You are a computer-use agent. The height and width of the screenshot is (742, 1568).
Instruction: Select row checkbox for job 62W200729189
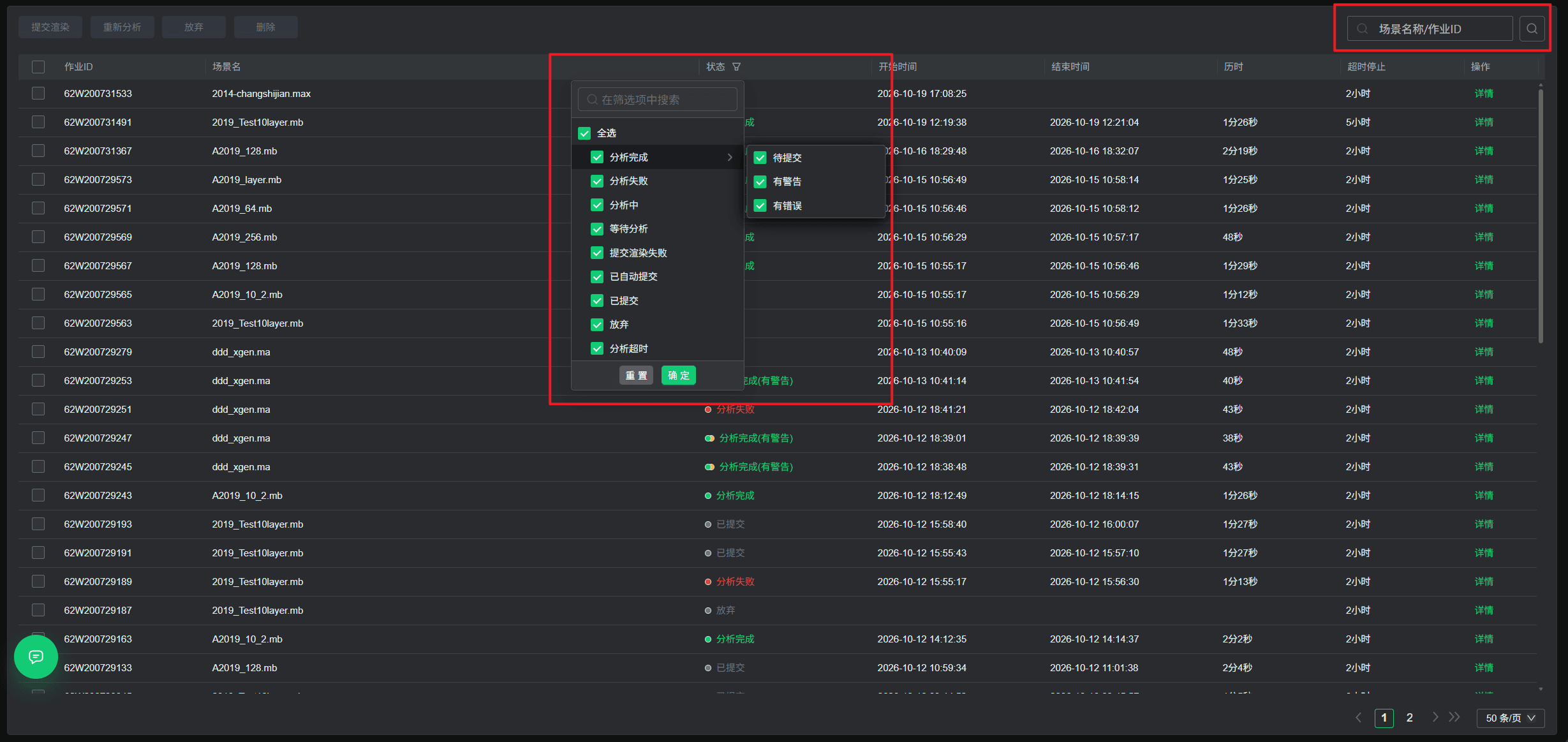[x=38, y=581]
